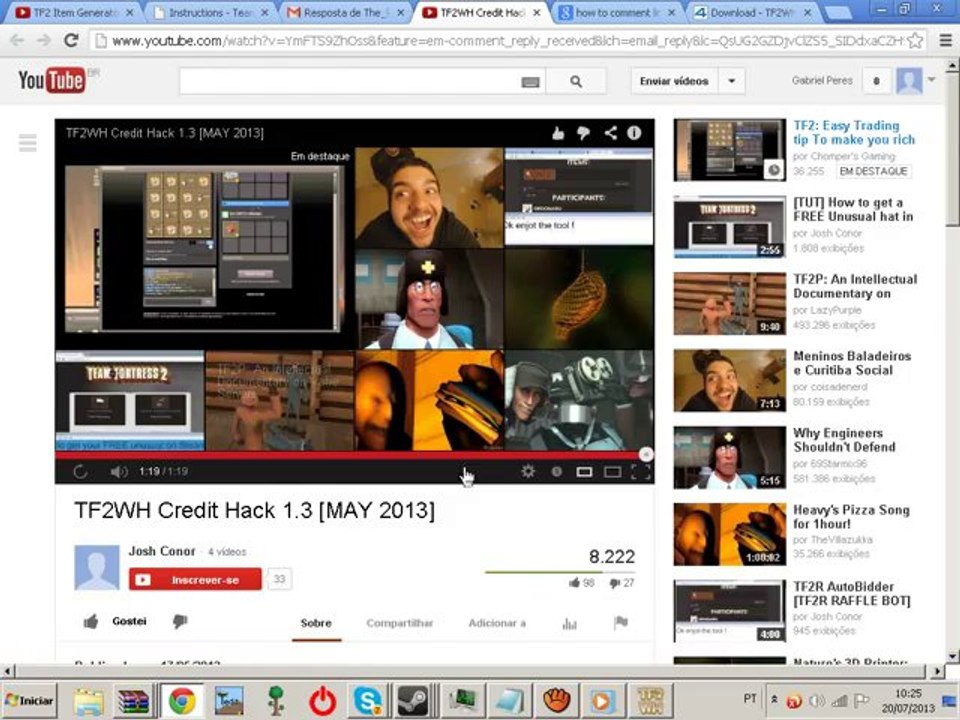Click the like thumb icon in player top bar

tap(558, 133)
